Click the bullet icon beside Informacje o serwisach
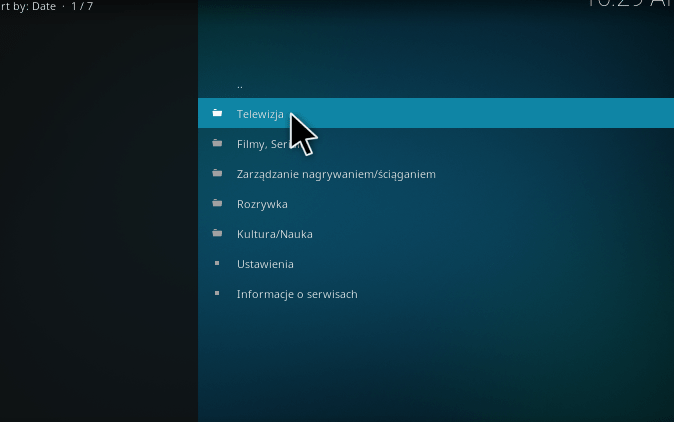 tap(217, 294)
